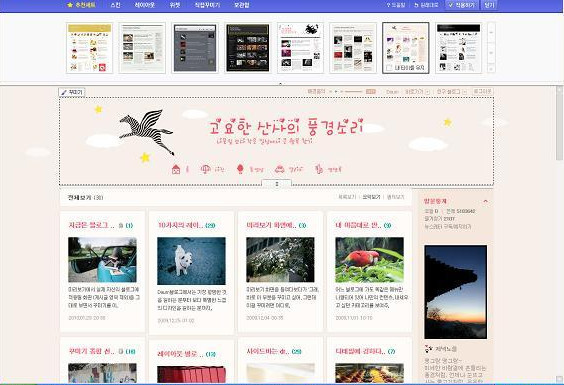
Task: Open the post titled 디테일에 강하다..
Action: pyautogui.click(x=360, y=351)
